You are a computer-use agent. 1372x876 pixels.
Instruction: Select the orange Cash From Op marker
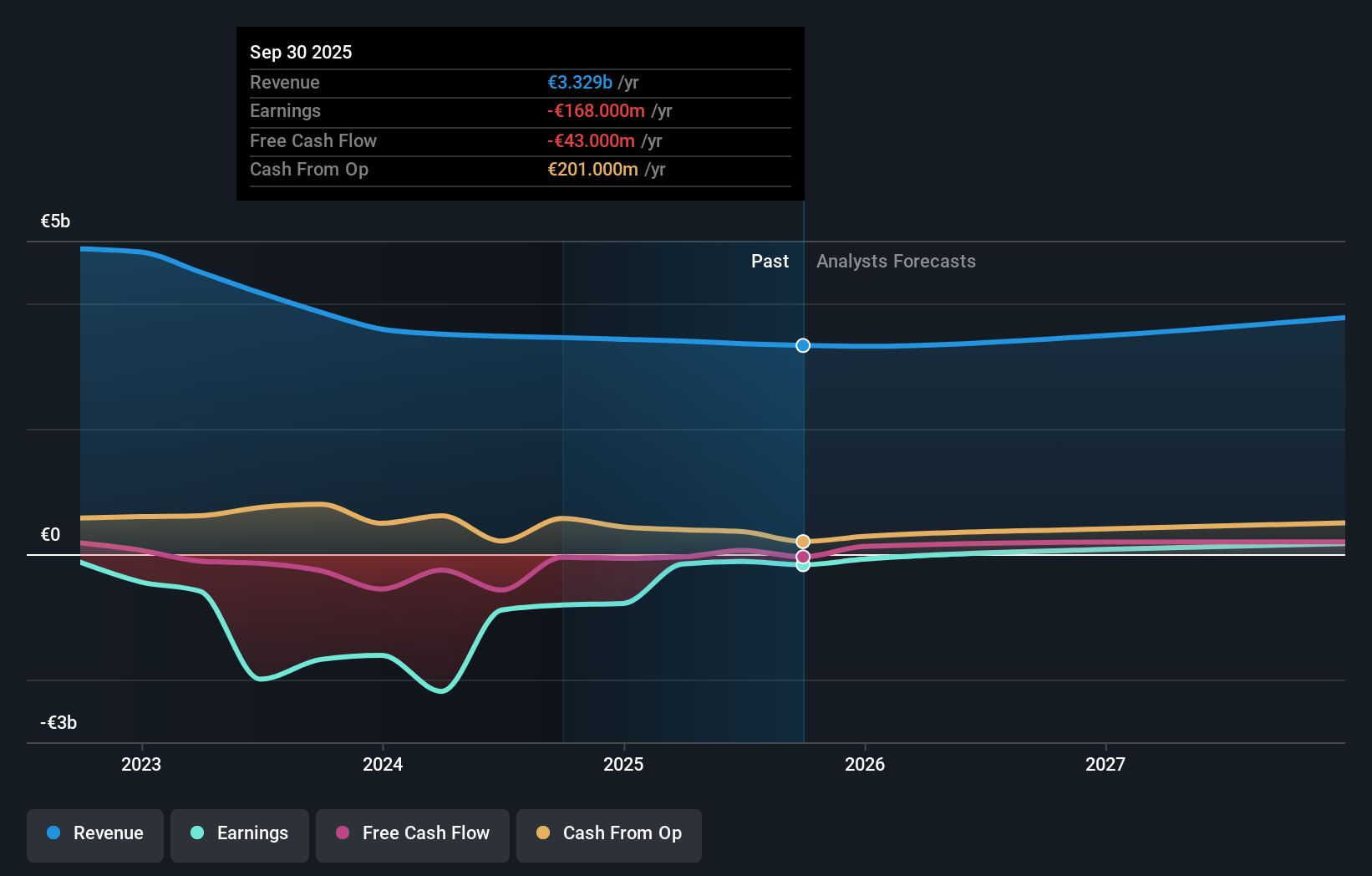pyautogui.click(x=802, y=542)
